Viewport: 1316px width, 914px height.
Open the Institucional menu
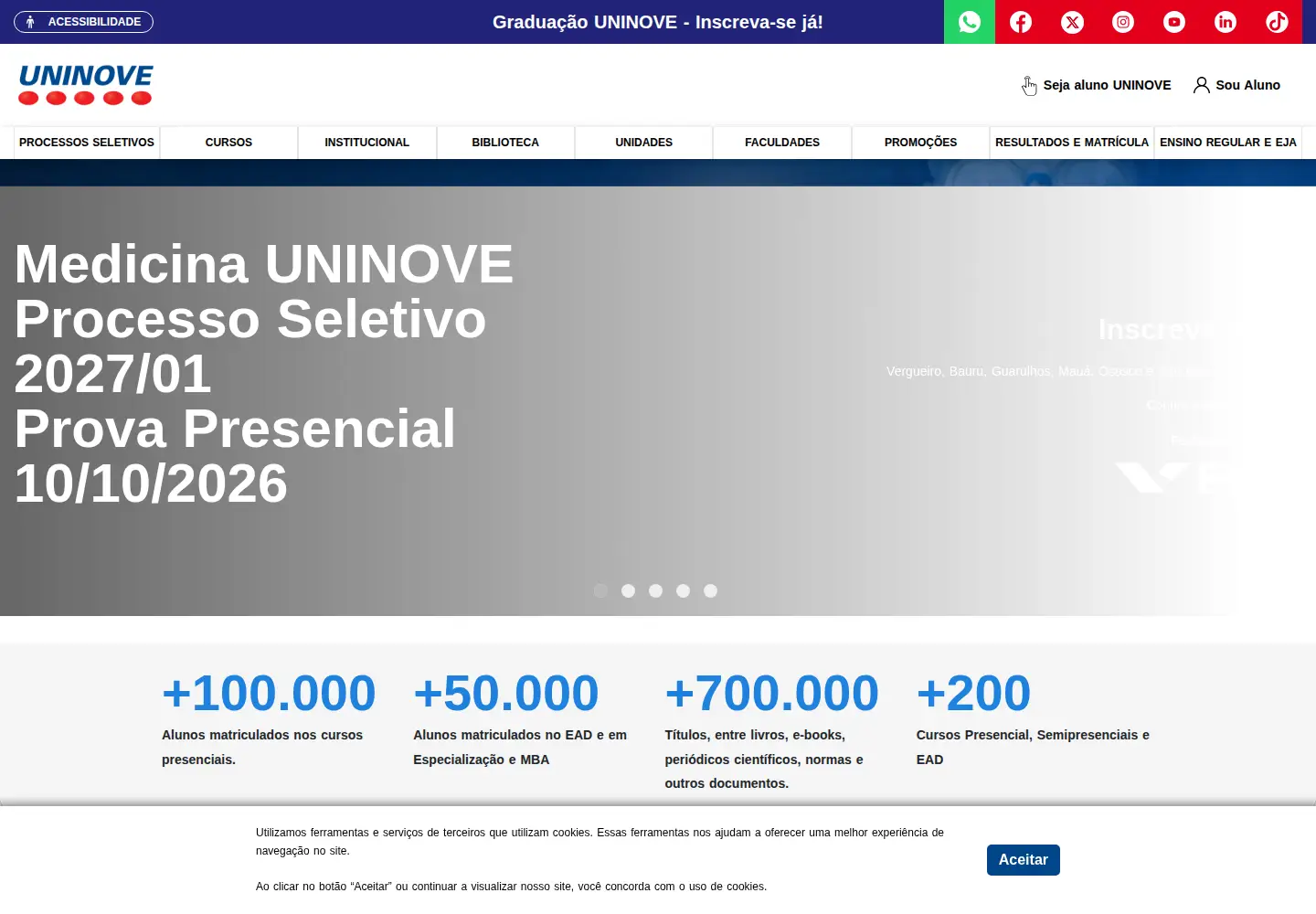367,143
